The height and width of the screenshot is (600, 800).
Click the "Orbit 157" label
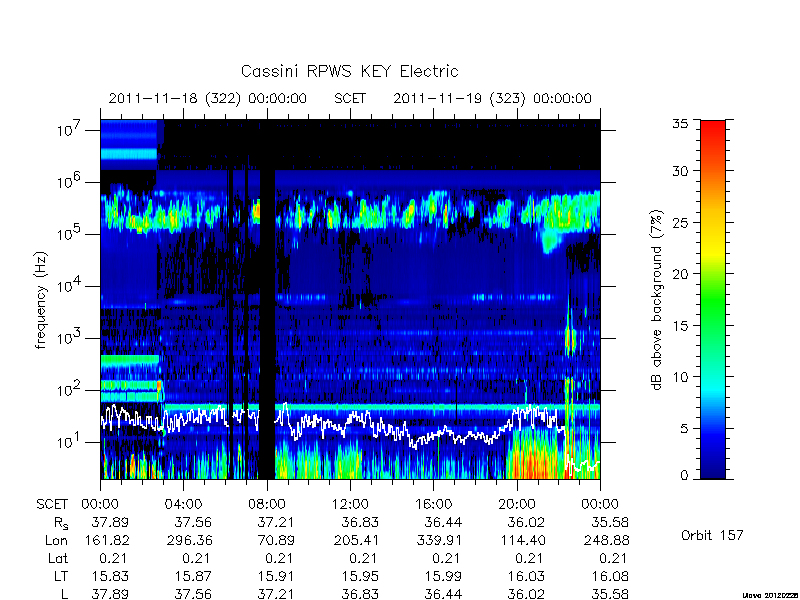tap(712, 535)
